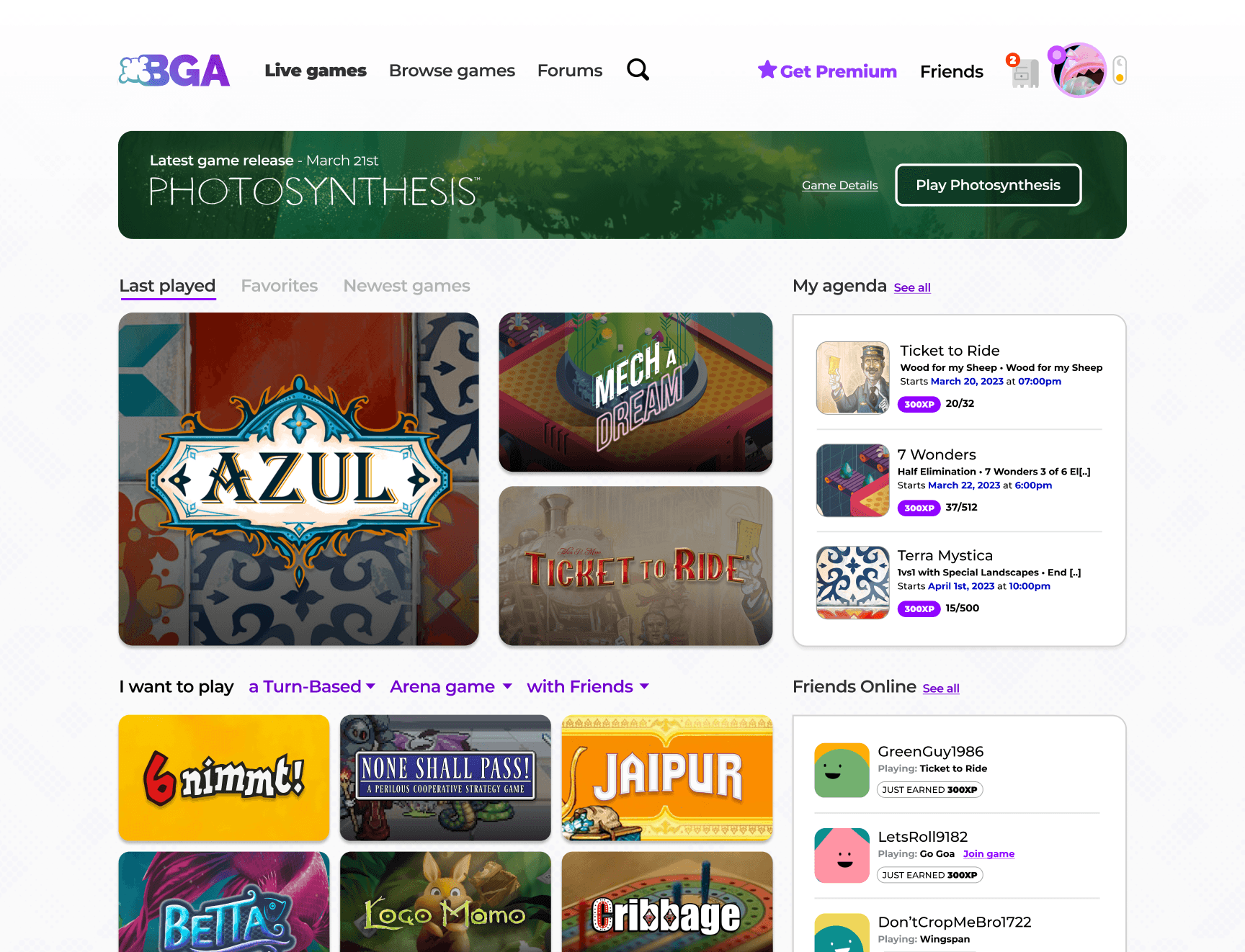Image resolution: width=1245 pixels, height=952 pixels.
Task: Open LetsRoll9182's pink avatar
Action: [842, 856]
